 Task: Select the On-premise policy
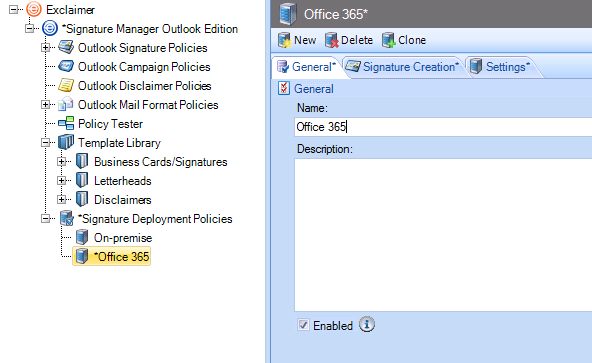coord(123,238)
